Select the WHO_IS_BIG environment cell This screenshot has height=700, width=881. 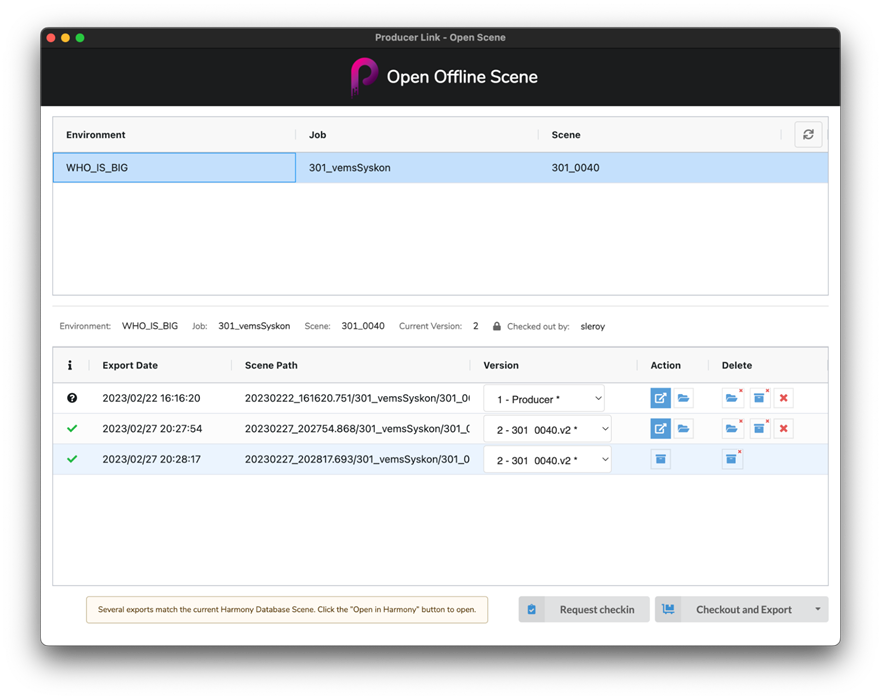[174, 167]
